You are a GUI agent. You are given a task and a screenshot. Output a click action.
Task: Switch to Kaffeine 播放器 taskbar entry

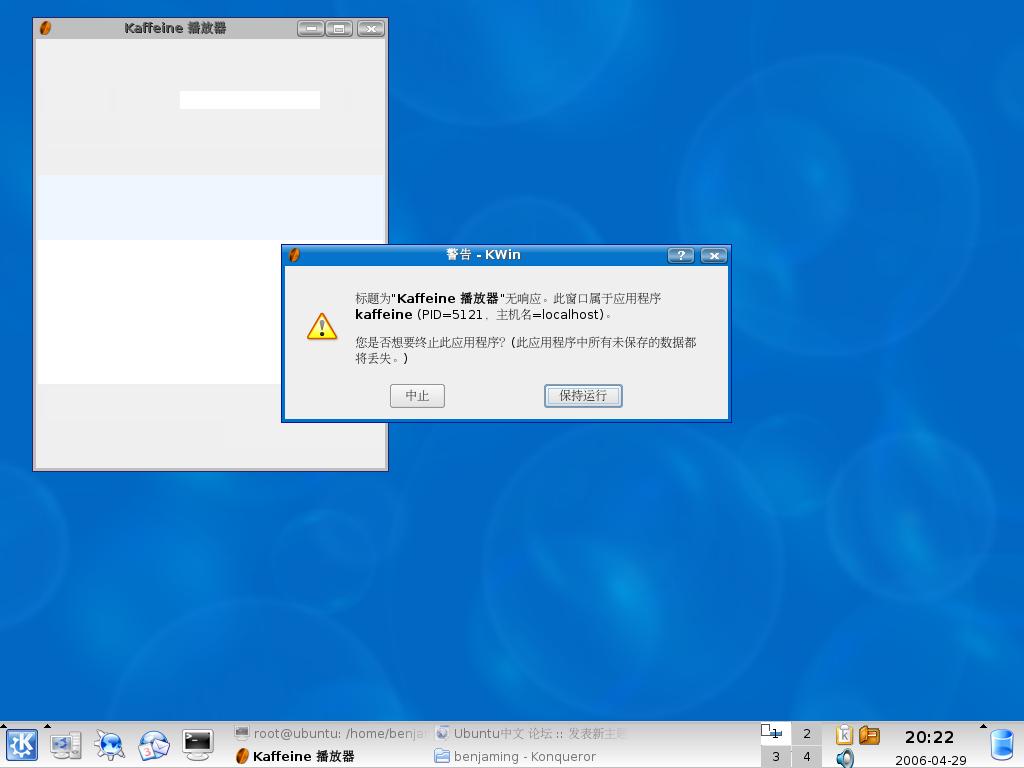tap(331, 756)
